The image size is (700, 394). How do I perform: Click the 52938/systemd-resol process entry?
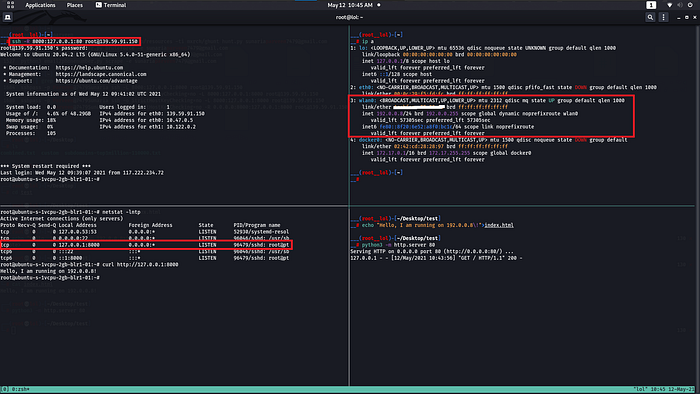point(261,232)
